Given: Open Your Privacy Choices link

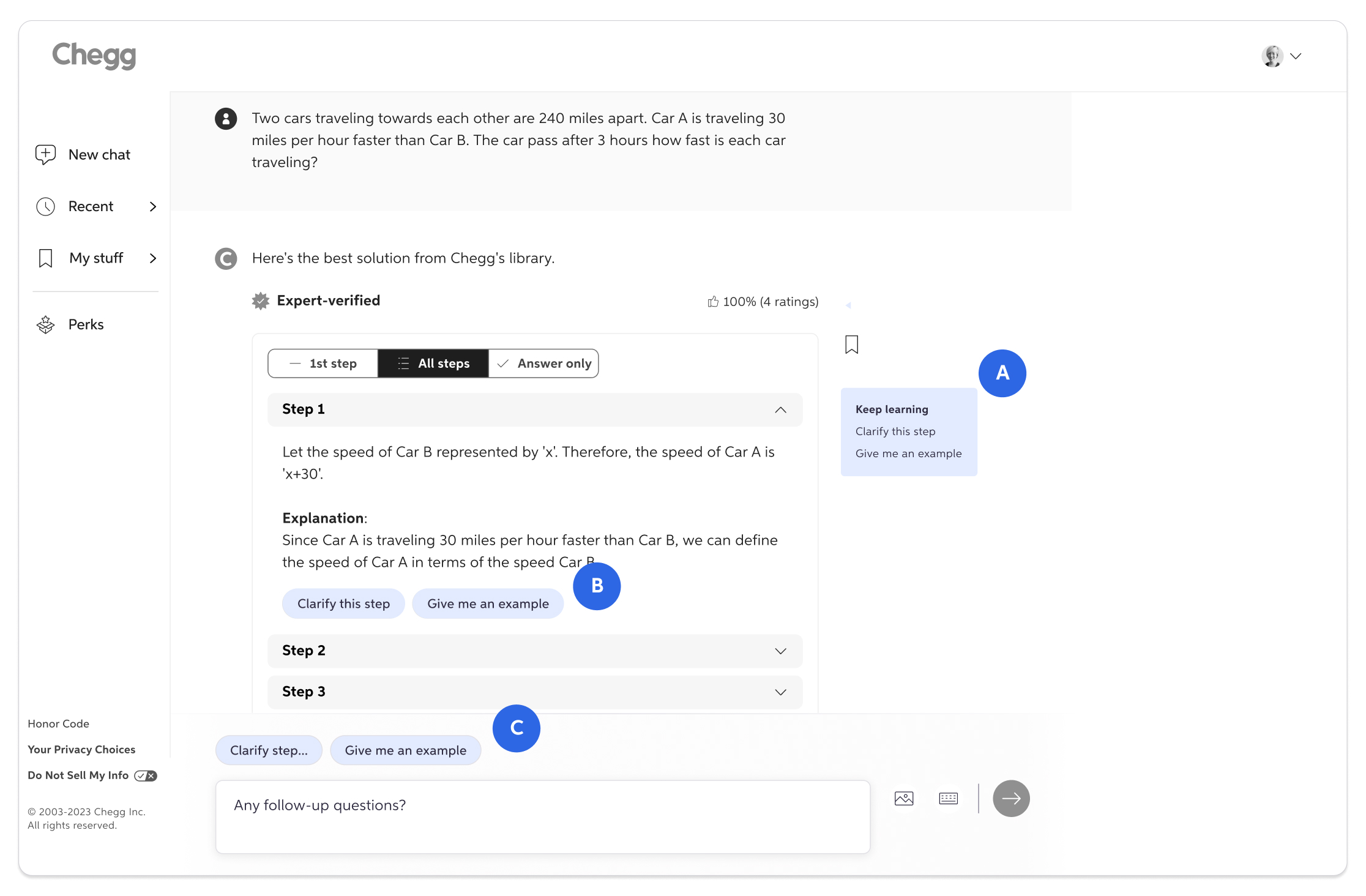Looking at the screenshot, I should click(x=81, y=750).
